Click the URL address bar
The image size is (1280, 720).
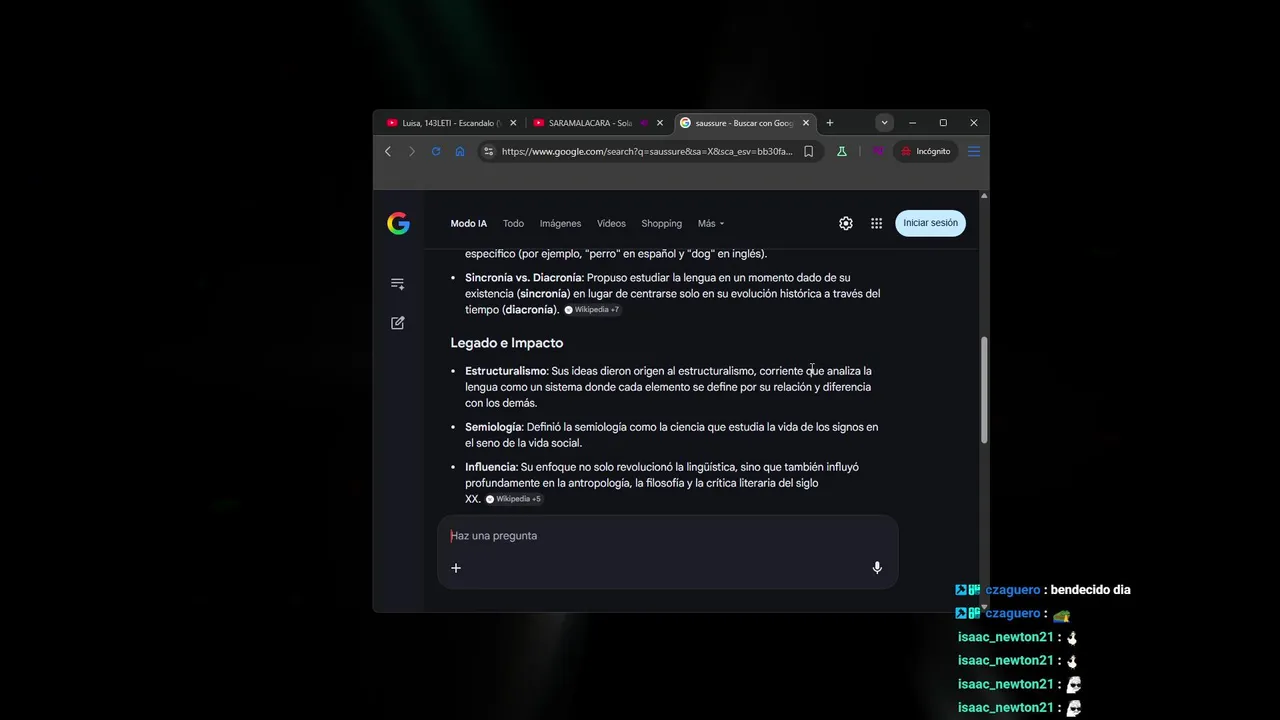646,151
